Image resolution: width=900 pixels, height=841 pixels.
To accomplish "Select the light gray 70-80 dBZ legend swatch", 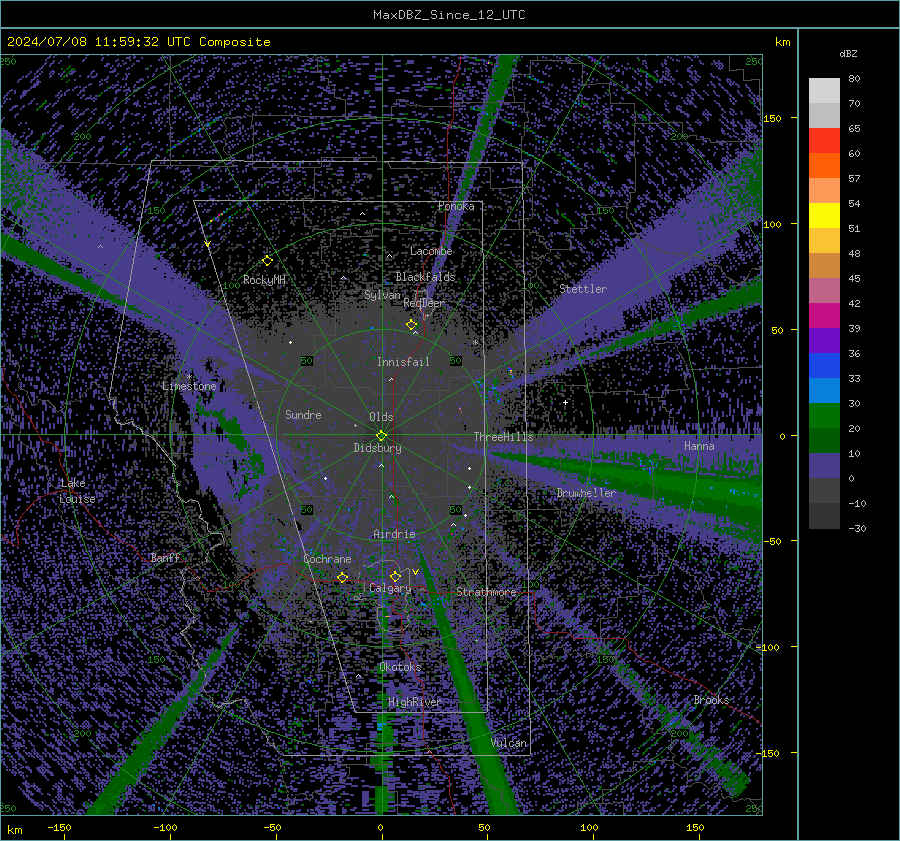I will coord(824,91).
